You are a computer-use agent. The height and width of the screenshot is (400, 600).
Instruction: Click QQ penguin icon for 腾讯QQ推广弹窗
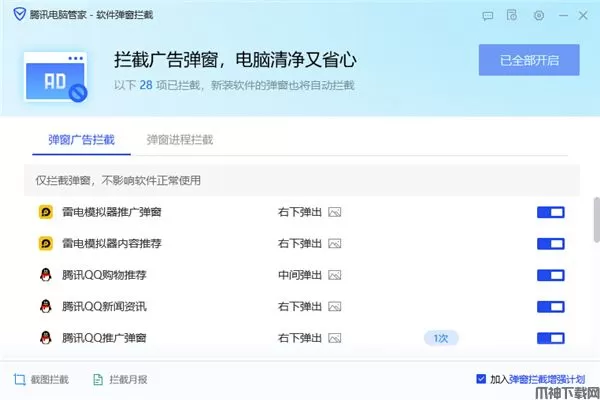click(x=46, y=338)
